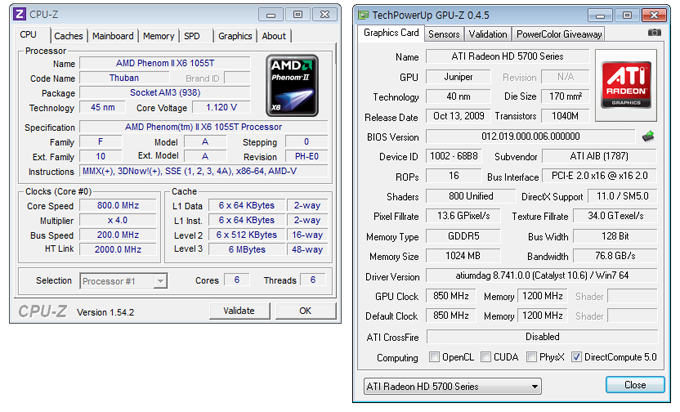
Task: Click the Pixel Fillrate 13.6 GPixel/s value
Action: point(463,216)
